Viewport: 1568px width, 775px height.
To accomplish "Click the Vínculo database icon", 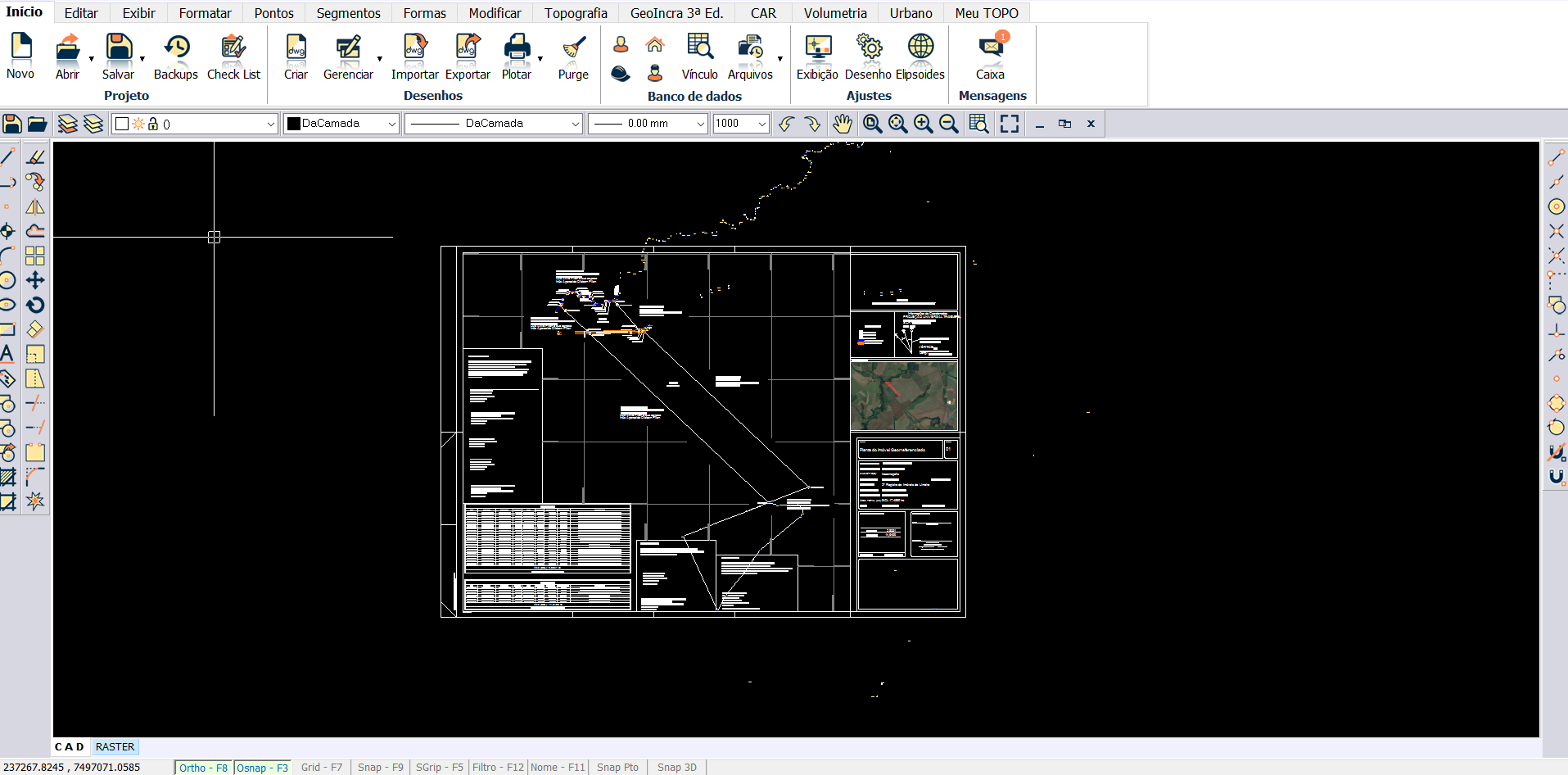I will click(x=700, y=56).
